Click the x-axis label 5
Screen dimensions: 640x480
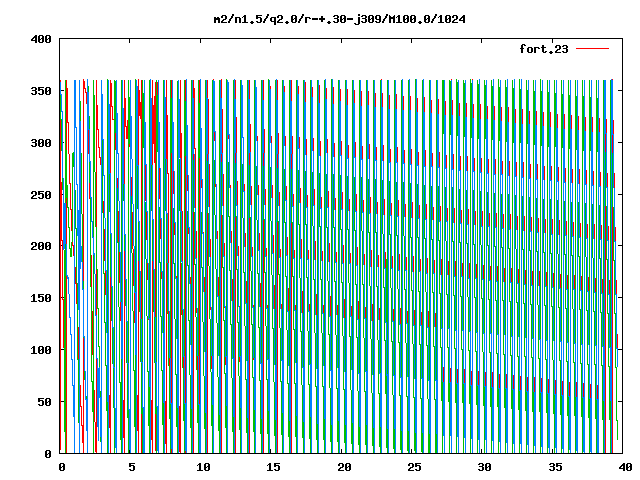click(131, 467)
